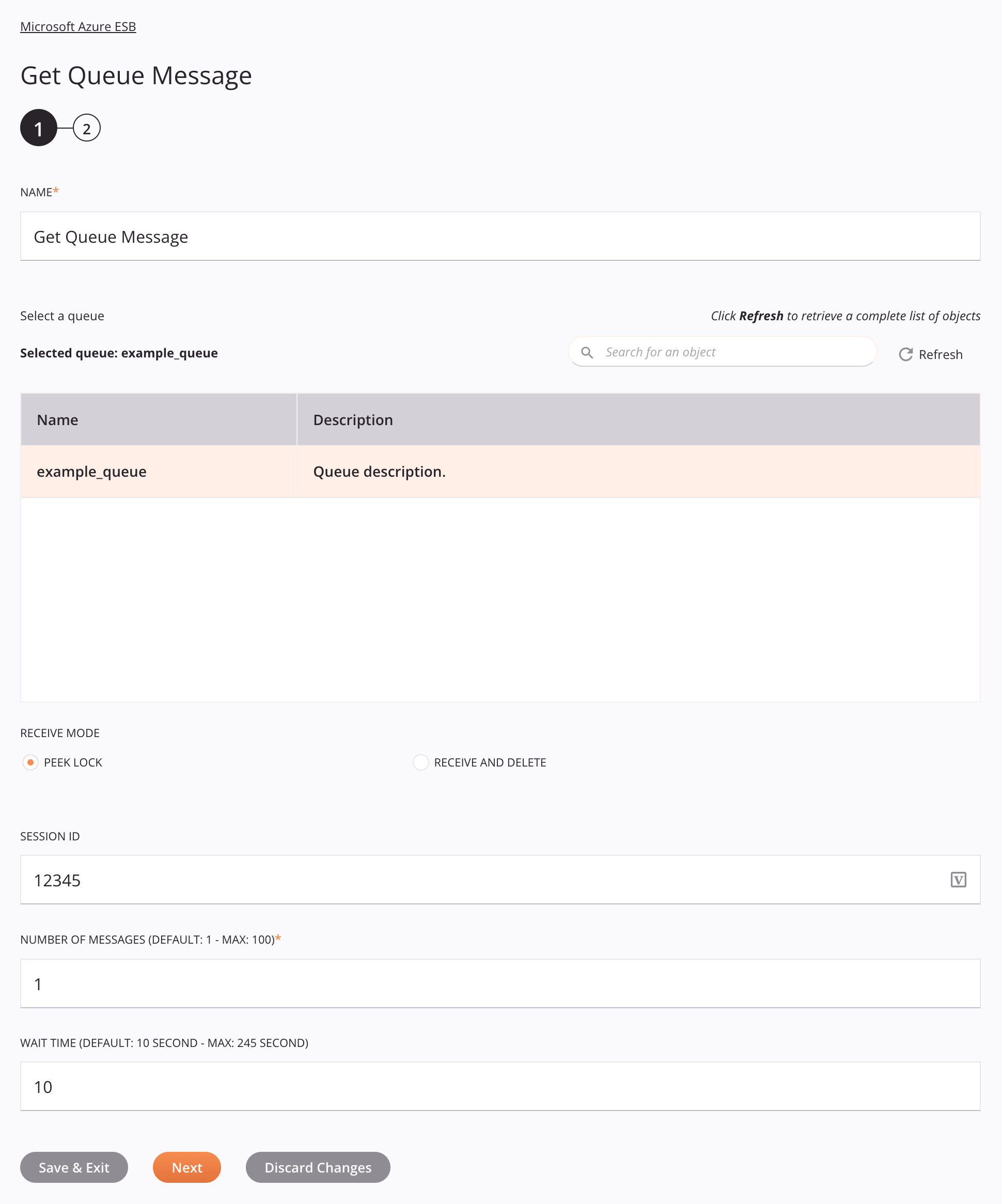The image size is (1002, 1204).
Task: Click Microsoft Azure ESB breadcrumb navigation link
Action: 78,26
